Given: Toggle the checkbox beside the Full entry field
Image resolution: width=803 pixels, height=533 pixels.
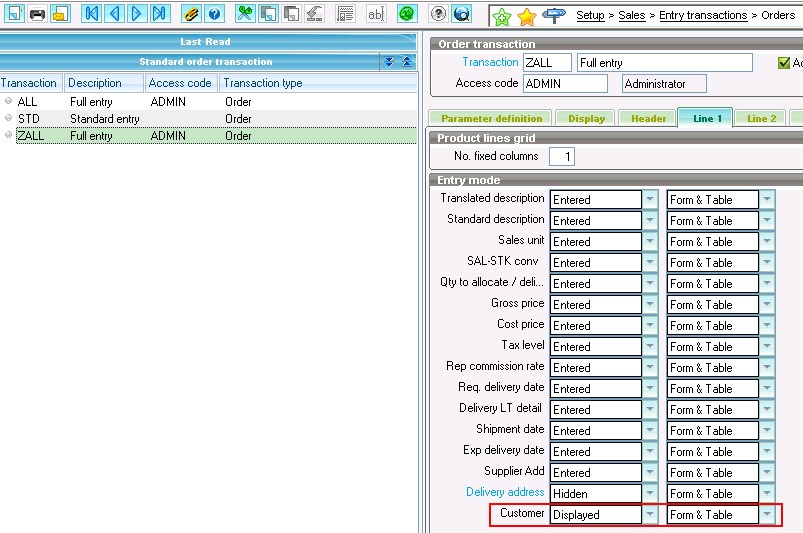Looking at the screenshot, I should coord(784,63).
